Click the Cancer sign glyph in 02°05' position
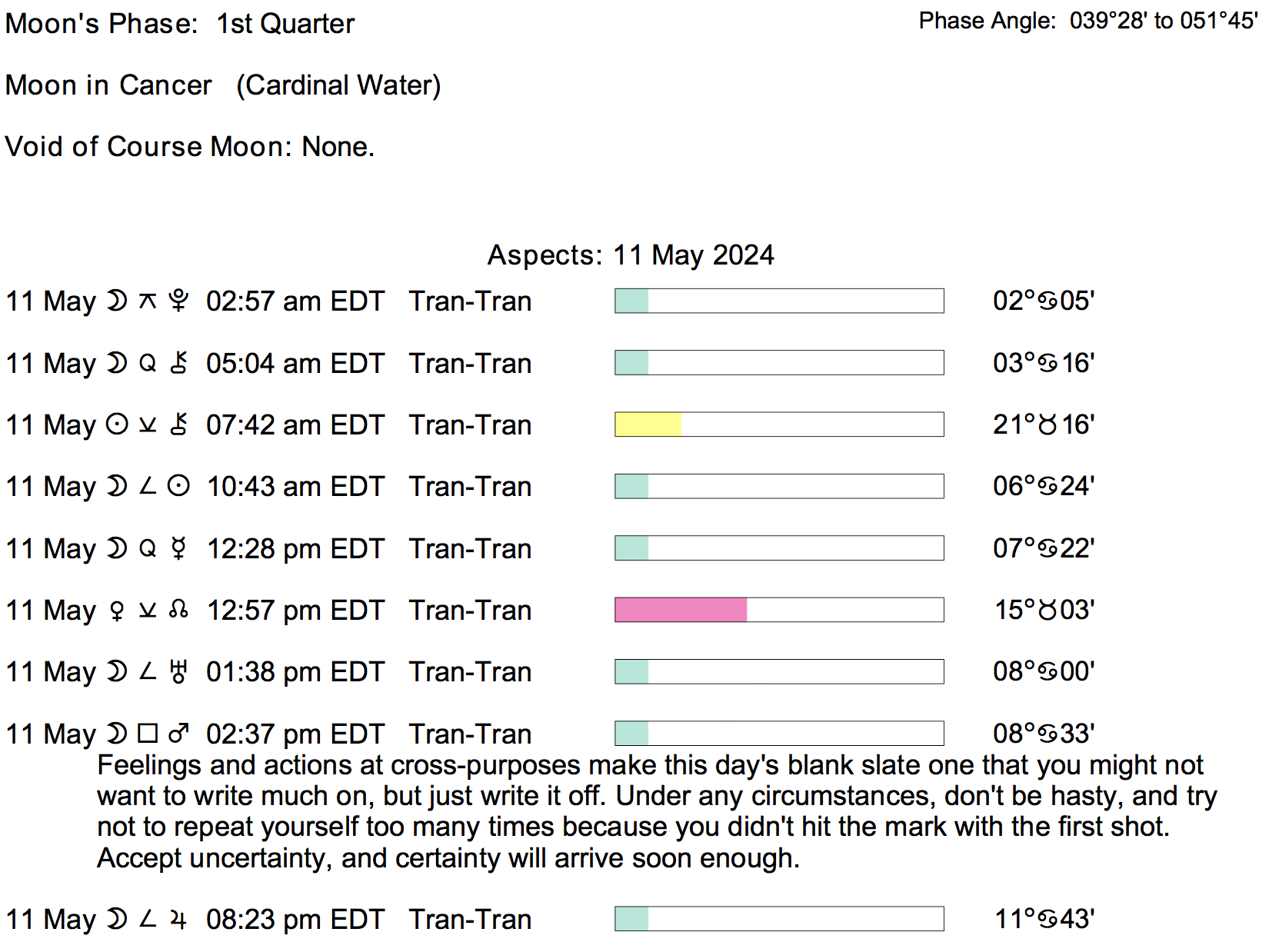 (x=1048, y=301)
